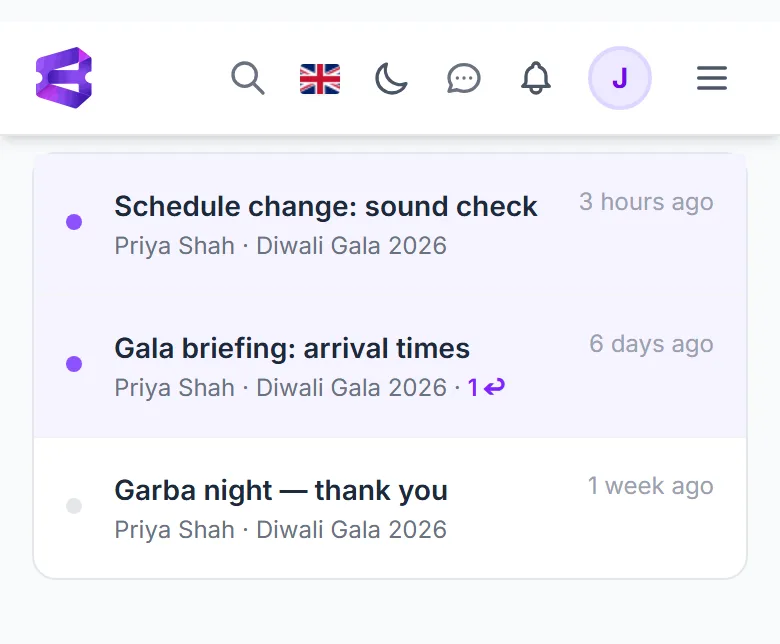The width and height of the screenshot is (780, 644).
Task: Open the search magnifier icon
Action: (x=248, y=78)
